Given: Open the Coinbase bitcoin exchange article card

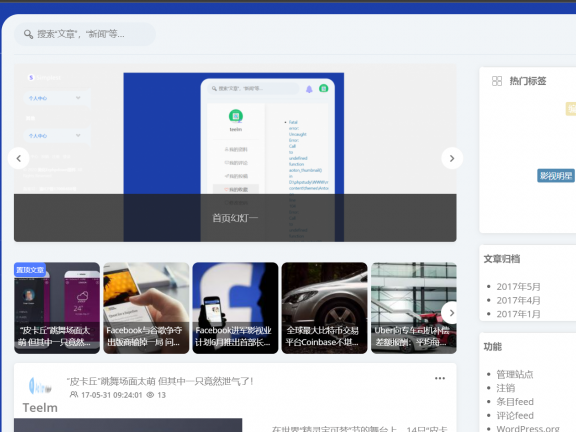Looking at the screenshot, I should click(325, 308).
